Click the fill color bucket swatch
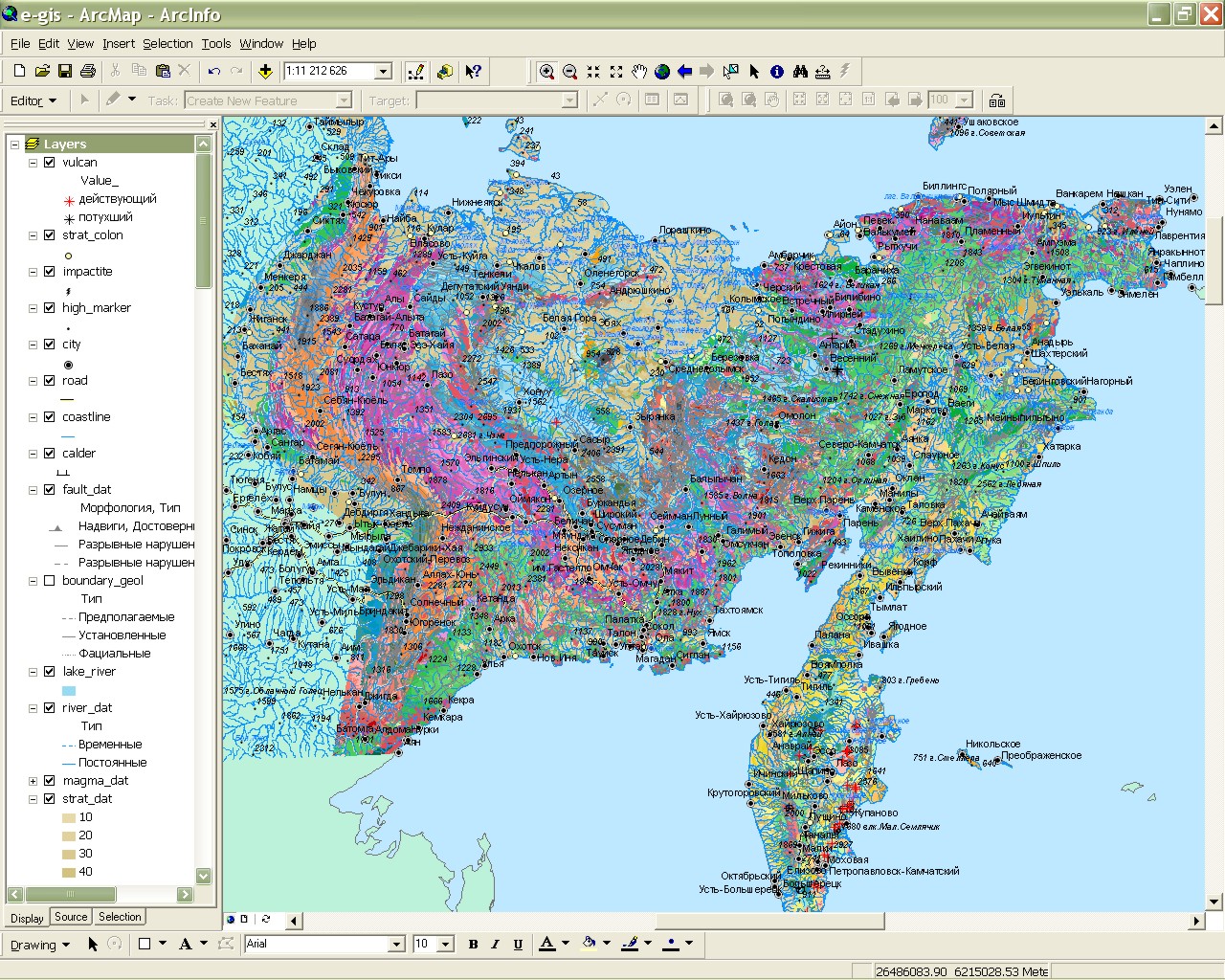 point(589,944)
